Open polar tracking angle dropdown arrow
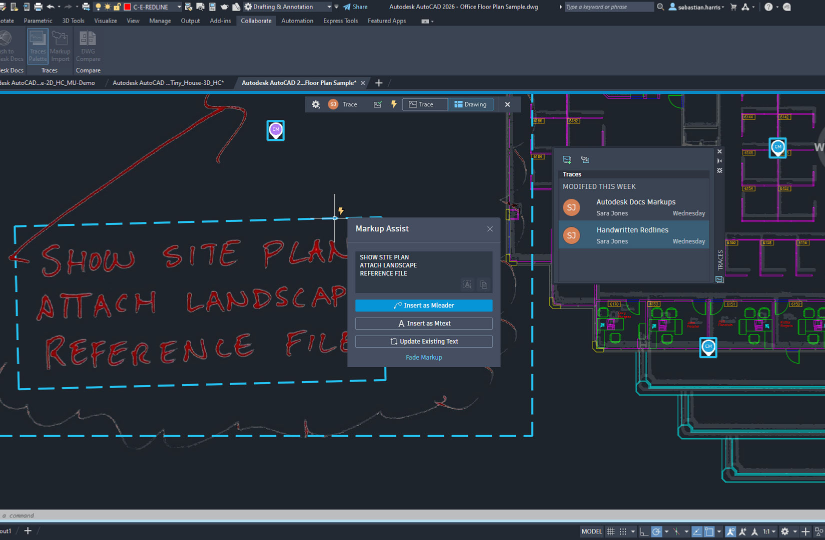The width and height of the screenshot is (825, 540). point(666,532)
